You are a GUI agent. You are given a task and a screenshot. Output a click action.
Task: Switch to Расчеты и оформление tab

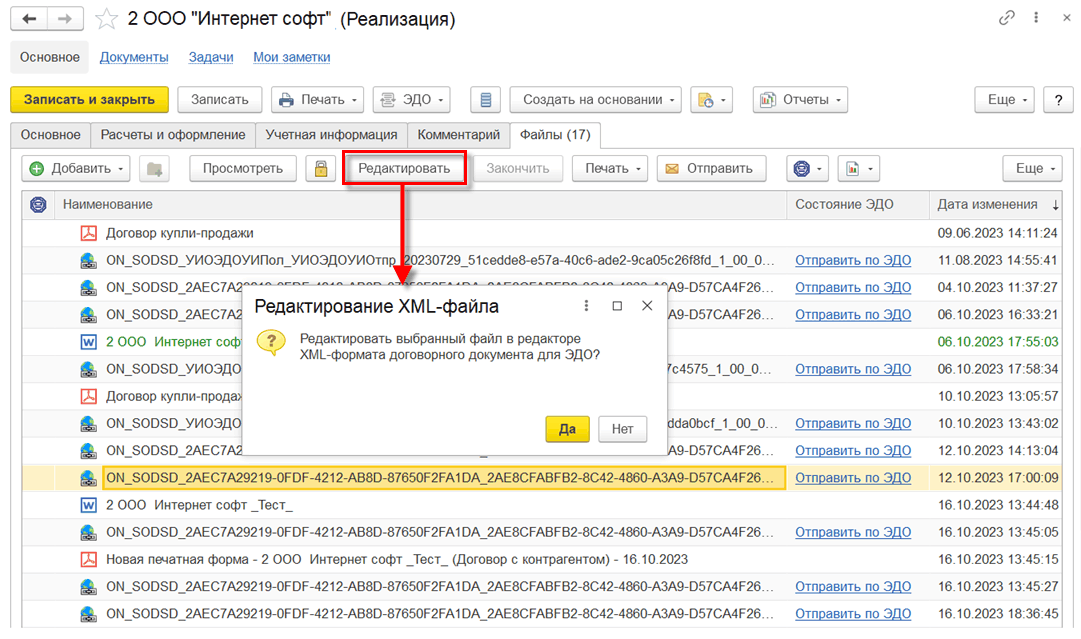point(172,134)
